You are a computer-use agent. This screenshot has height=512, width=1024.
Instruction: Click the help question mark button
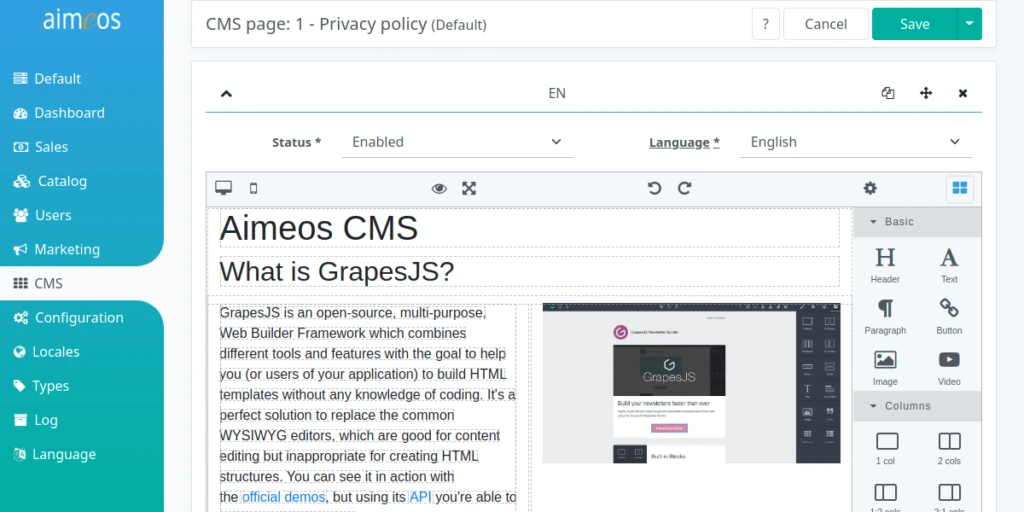[765, 24]
